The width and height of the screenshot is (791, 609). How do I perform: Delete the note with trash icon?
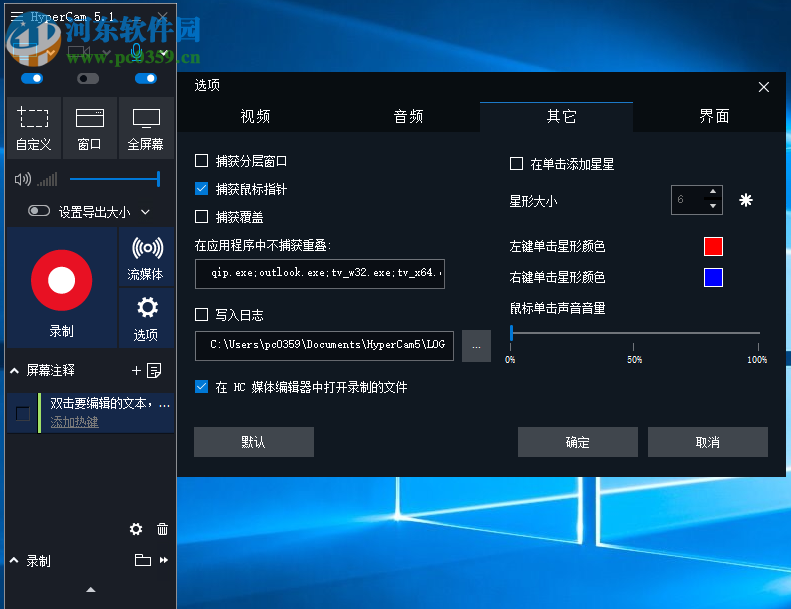click(x=162, y=529)
